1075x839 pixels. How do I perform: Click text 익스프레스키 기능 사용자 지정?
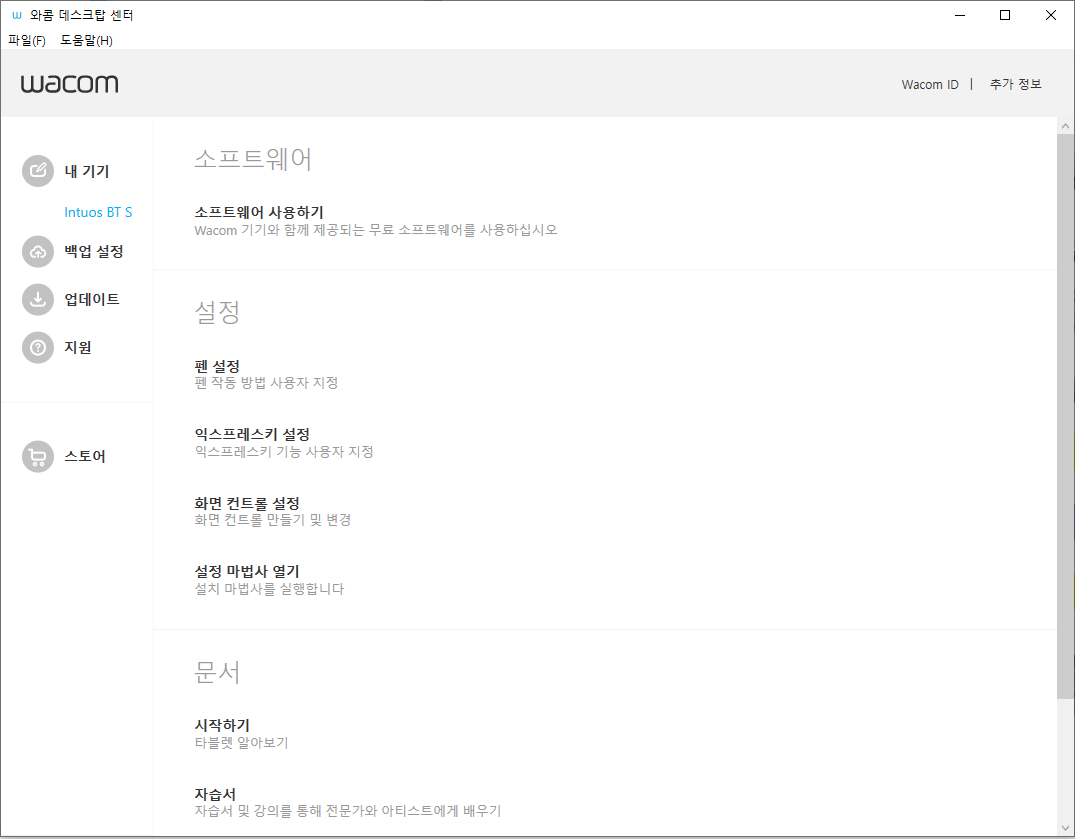pyautogui.click(x=284, y=452)
